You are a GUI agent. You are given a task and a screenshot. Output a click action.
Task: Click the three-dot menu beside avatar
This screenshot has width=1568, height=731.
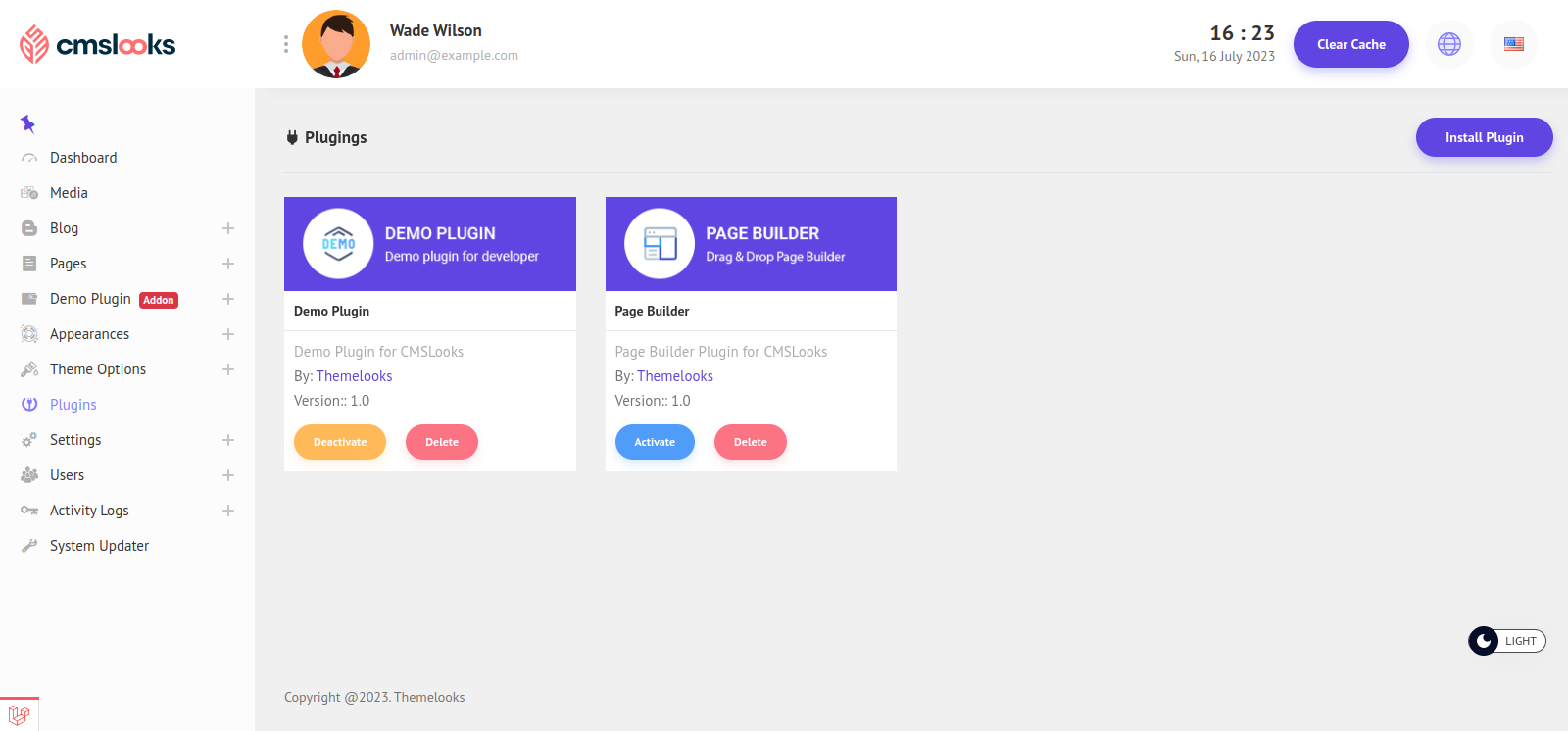pos(285,44)
